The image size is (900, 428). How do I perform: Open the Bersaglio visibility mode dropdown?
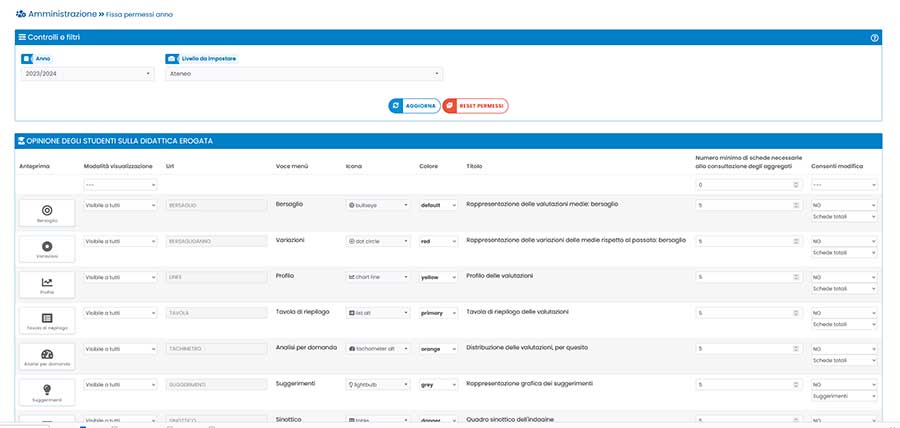pyautogui.click(x=120, y=204)
